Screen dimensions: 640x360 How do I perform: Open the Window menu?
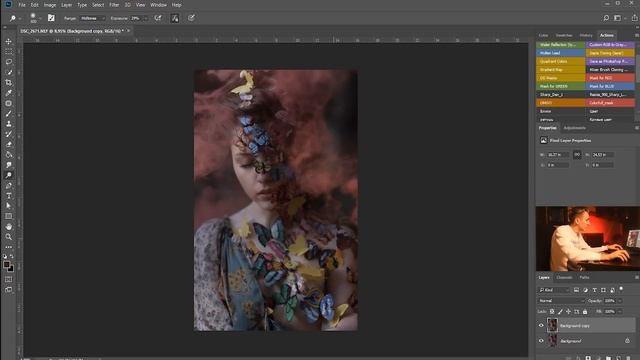[x=158, y=5]
